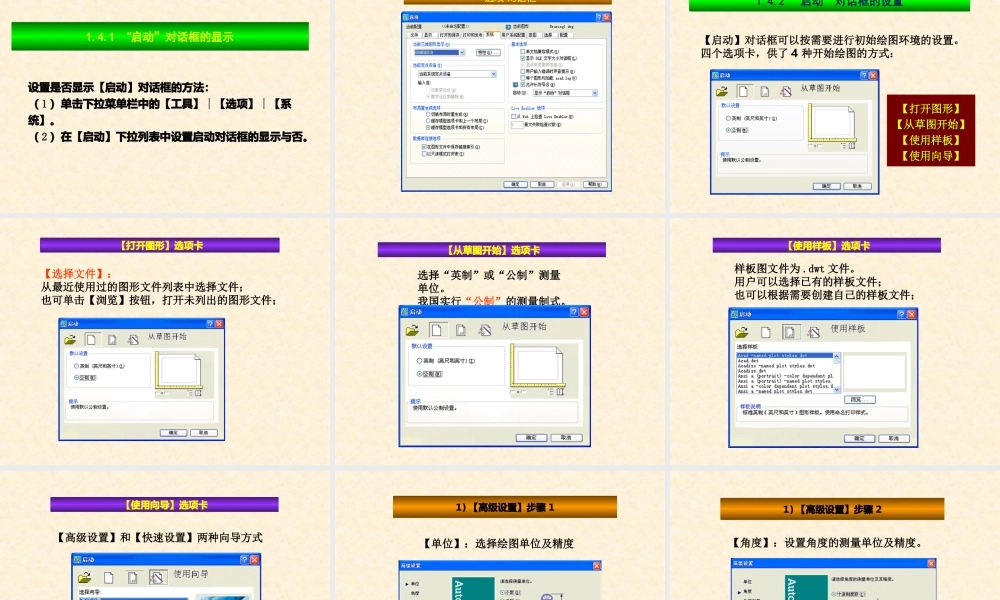Click Open Drawing folder icon on 【使用样板】选项卡 slide
The height and width of the screenshot is (600, 1000).
pyautogui.click(x=742, y=332)
